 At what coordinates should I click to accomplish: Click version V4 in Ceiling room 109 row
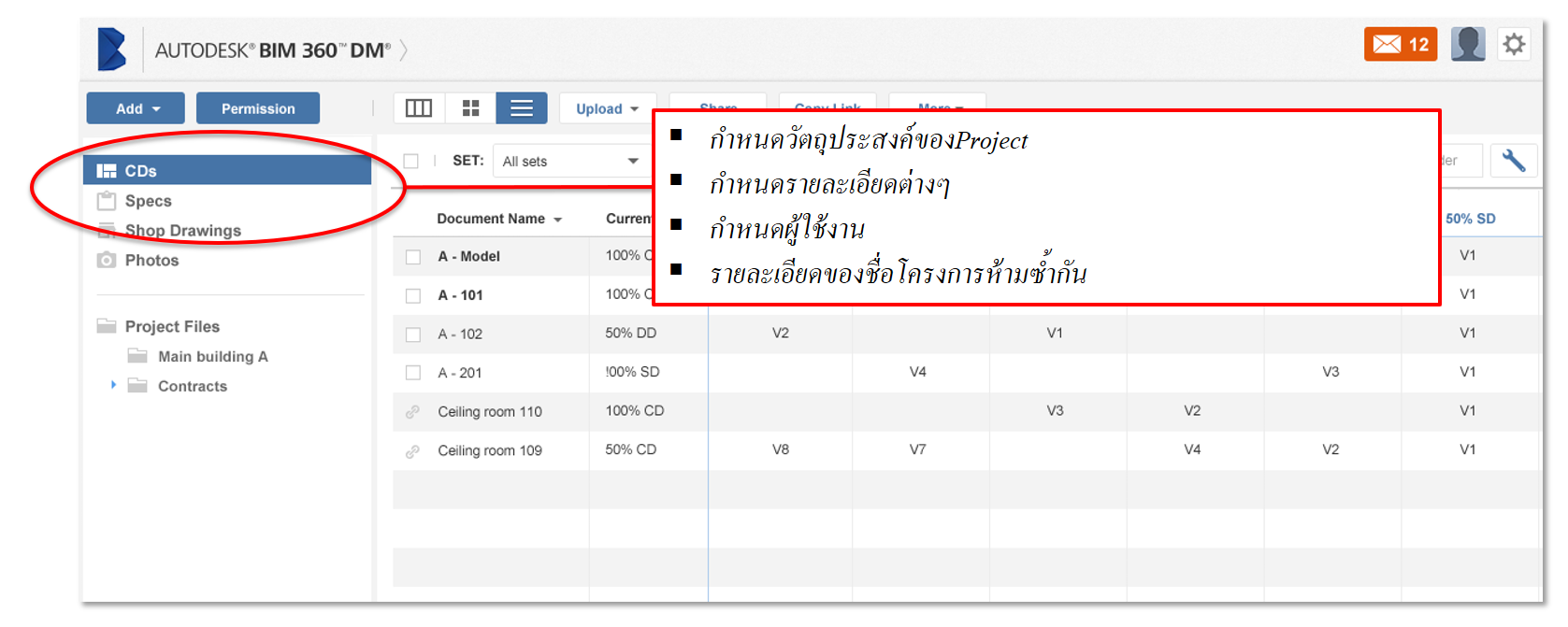pyautogui.click(x=1192, y=449)
